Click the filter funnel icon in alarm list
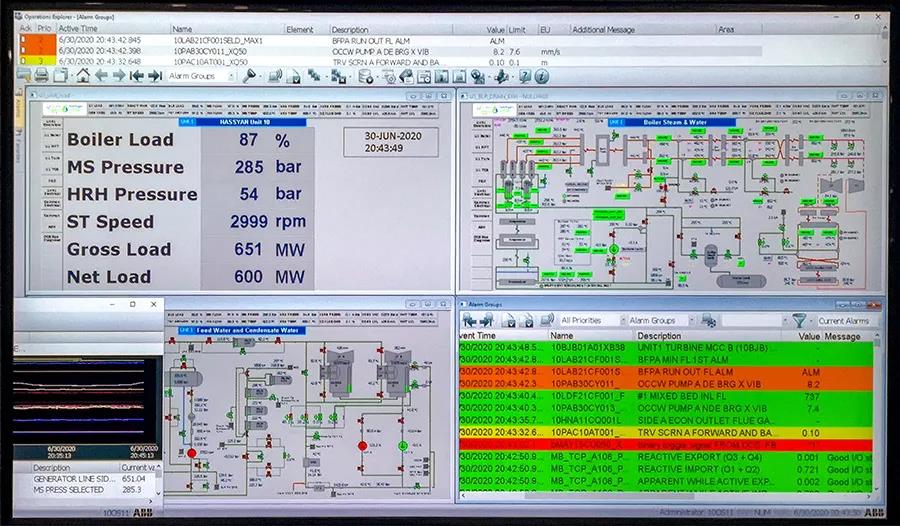Screen dimensions: 900x526 [799, 321]
